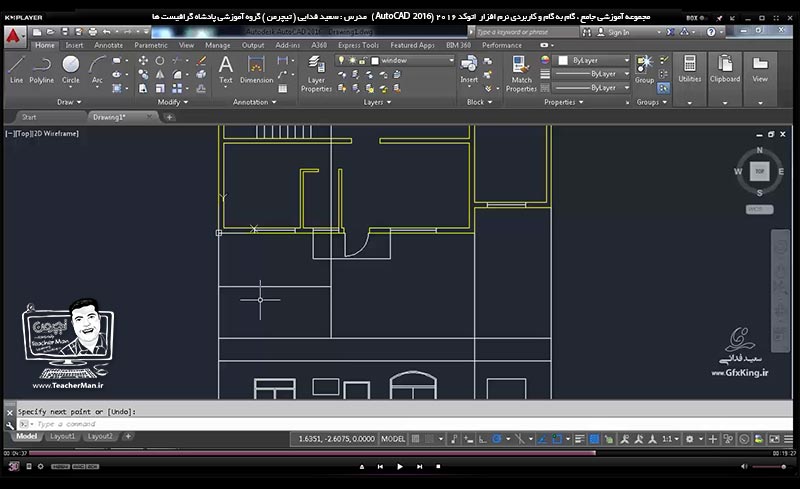
Task: Expand the Layers panel
Action: pos(377,102)
